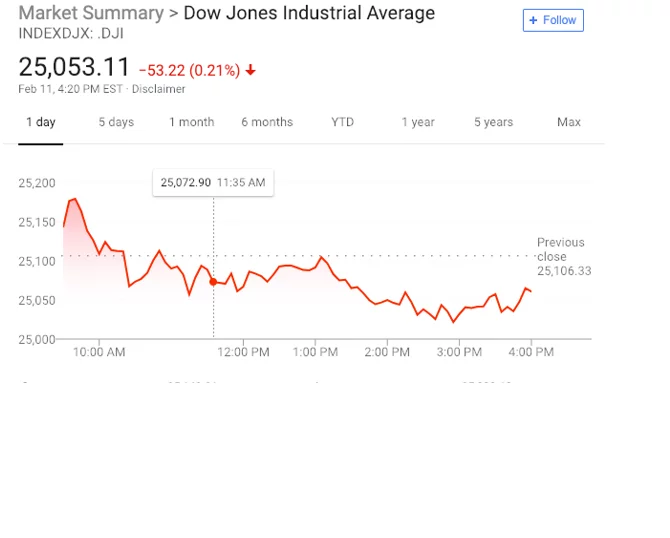Select the Max range tab
This screenshot has height=538, width=670.
pyautogui.click(x=569, y=122)
